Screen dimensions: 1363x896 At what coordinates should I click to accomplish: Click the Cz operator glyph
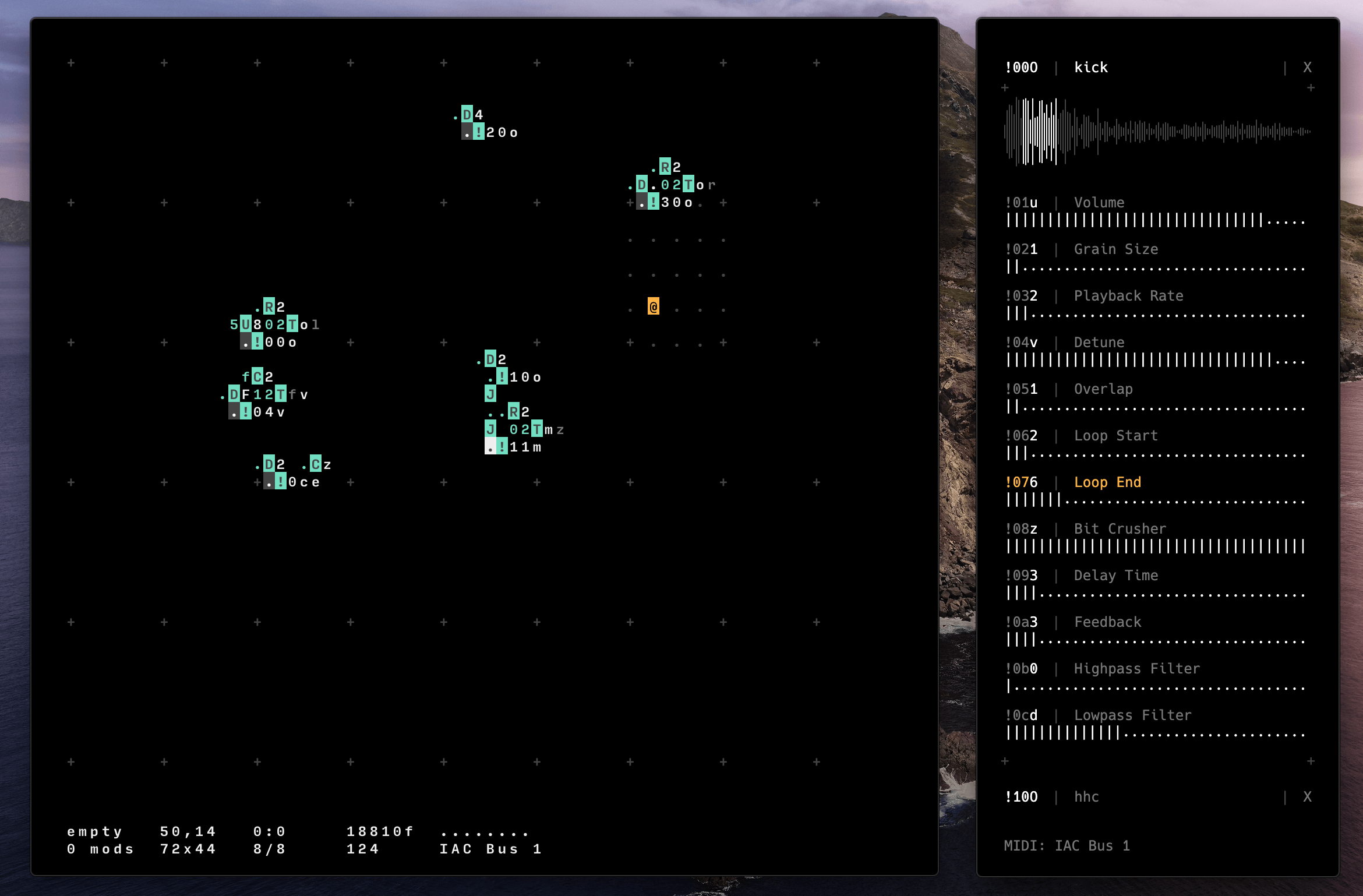(x=316, y=464)
